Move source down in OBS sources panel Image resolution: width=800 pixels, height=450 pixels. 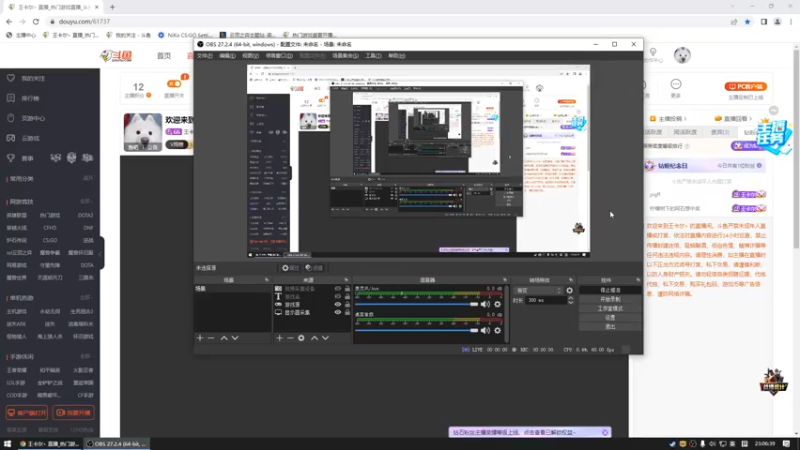pos(326,338)
